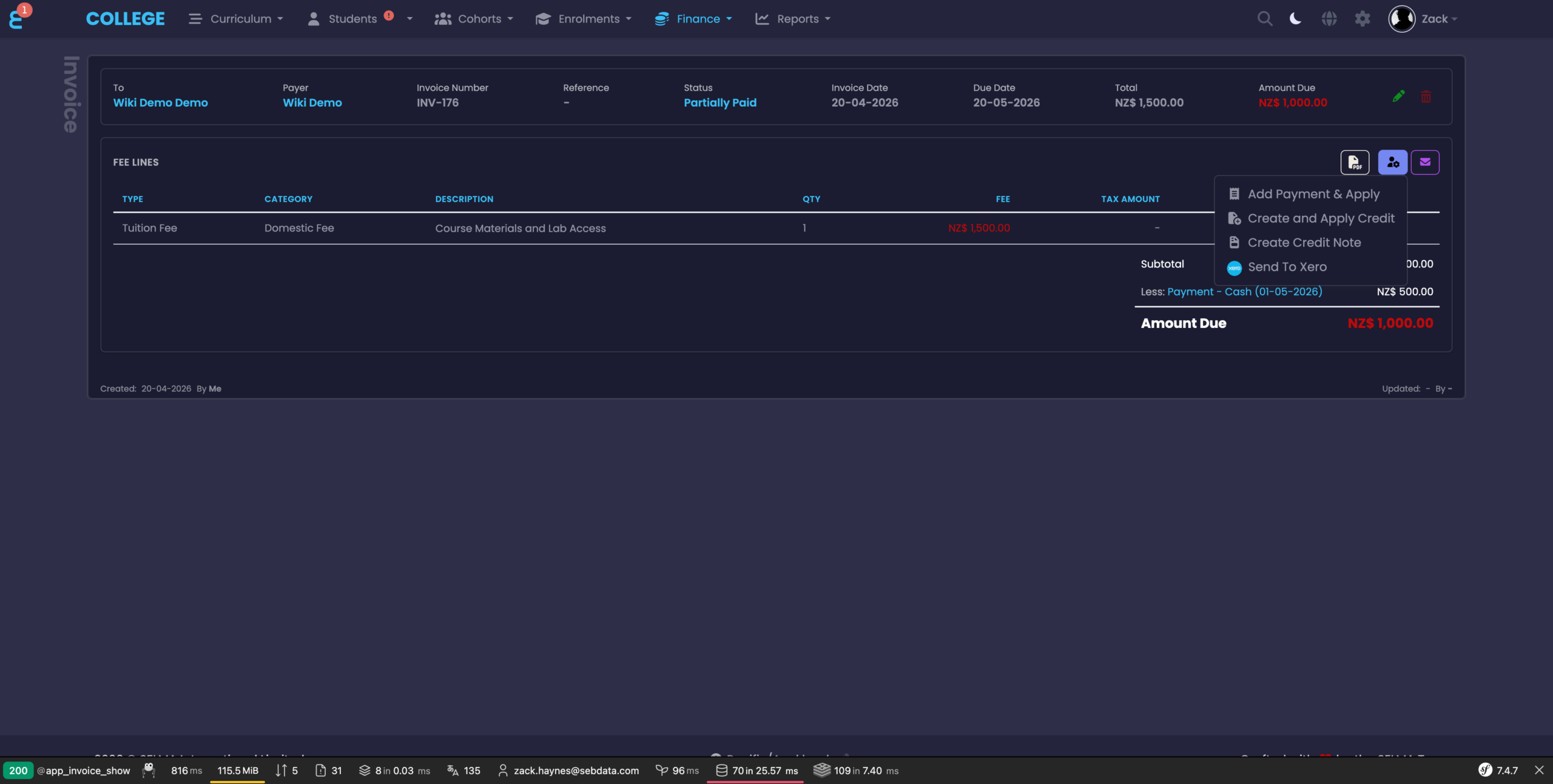This screenshot has width=1553, height=784.
Task: Click the TYPE column header
Action: (x=133, y=199)
